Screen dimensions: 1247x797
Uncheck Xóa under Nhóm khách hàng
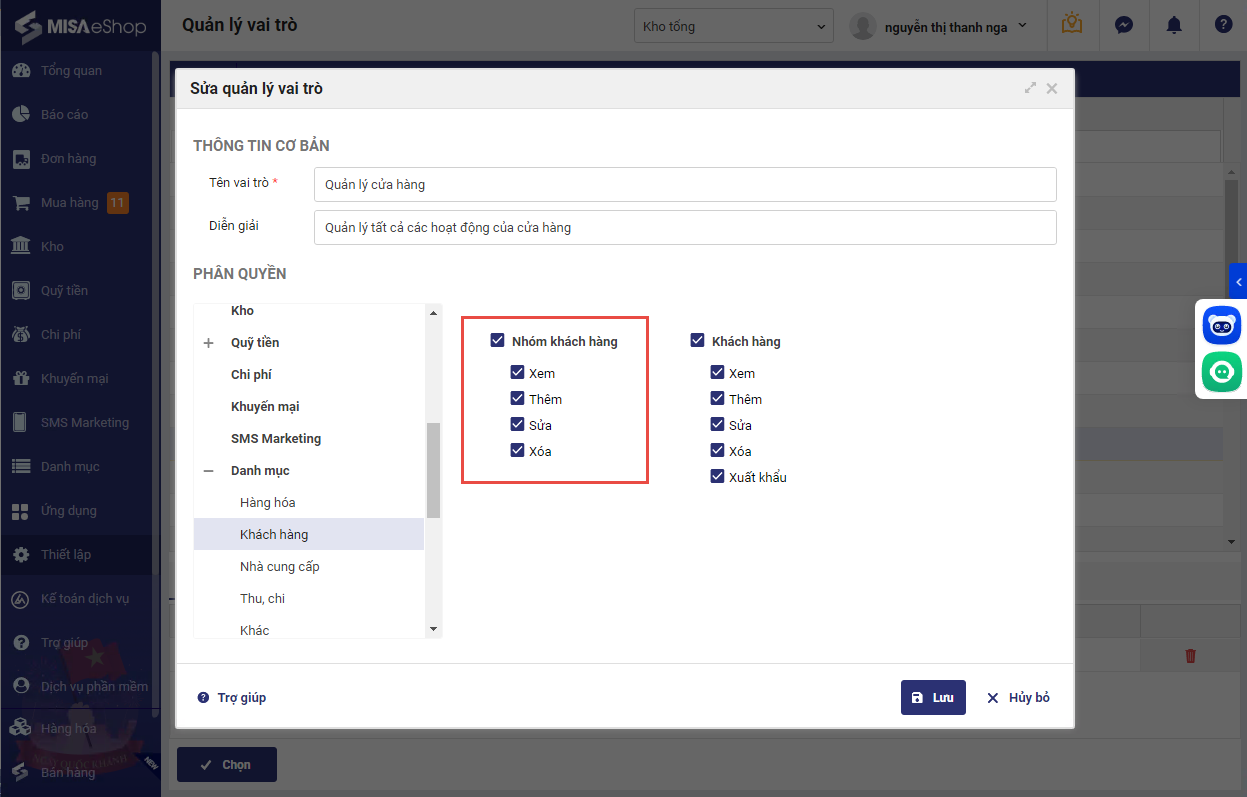(517, 451)
